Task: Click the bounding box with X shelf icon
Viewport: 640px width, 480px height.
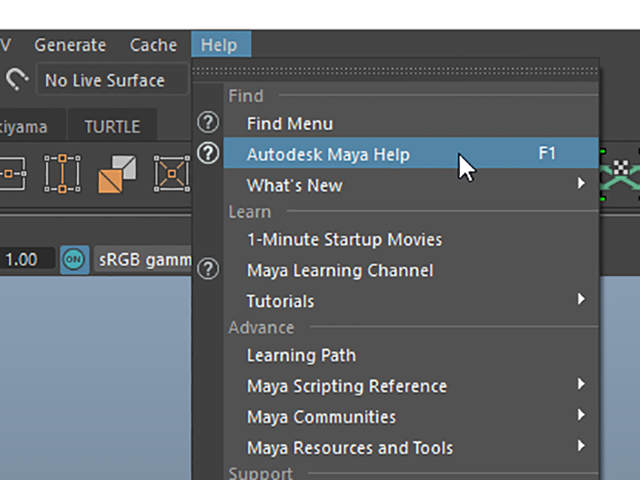Action: pos(172,173)
